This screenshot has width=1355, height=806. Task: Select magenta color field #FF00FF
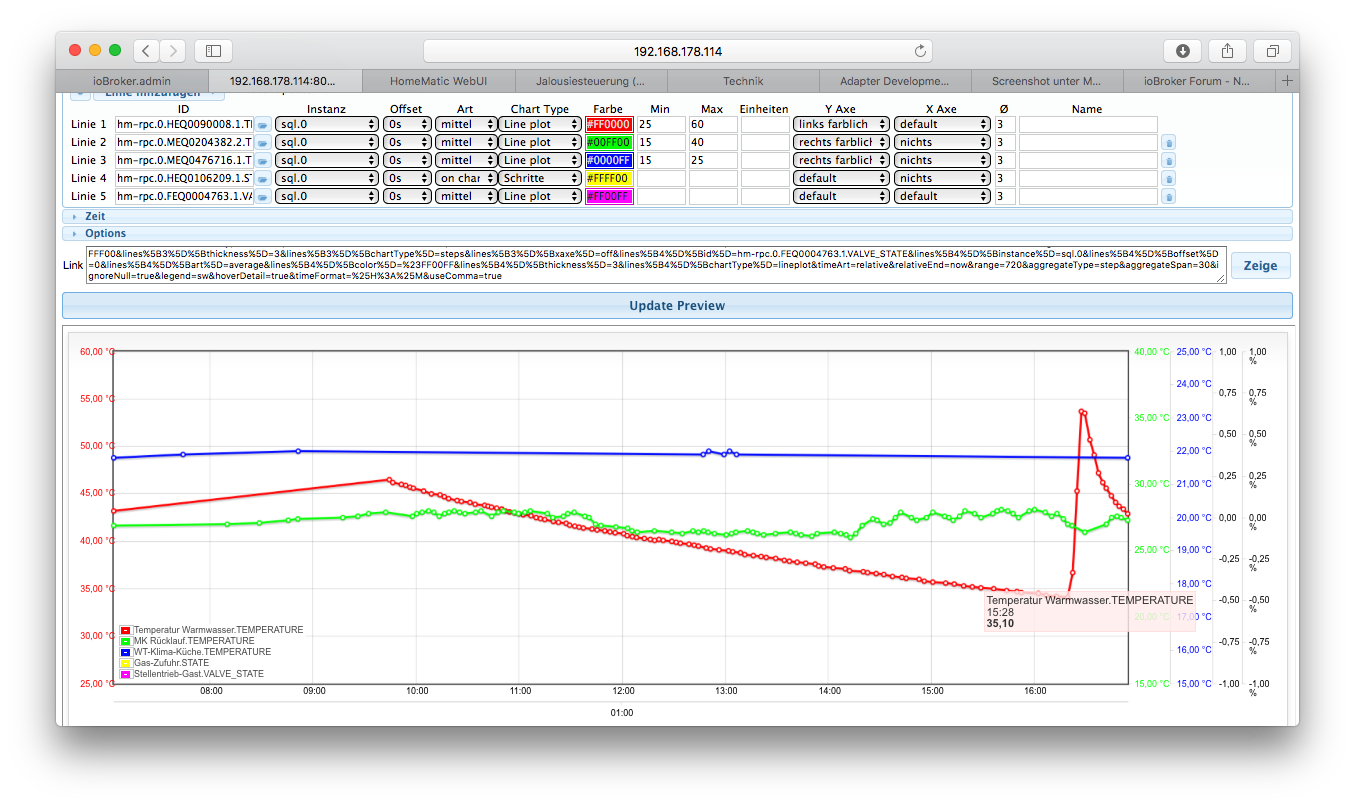tap(609, 196)
